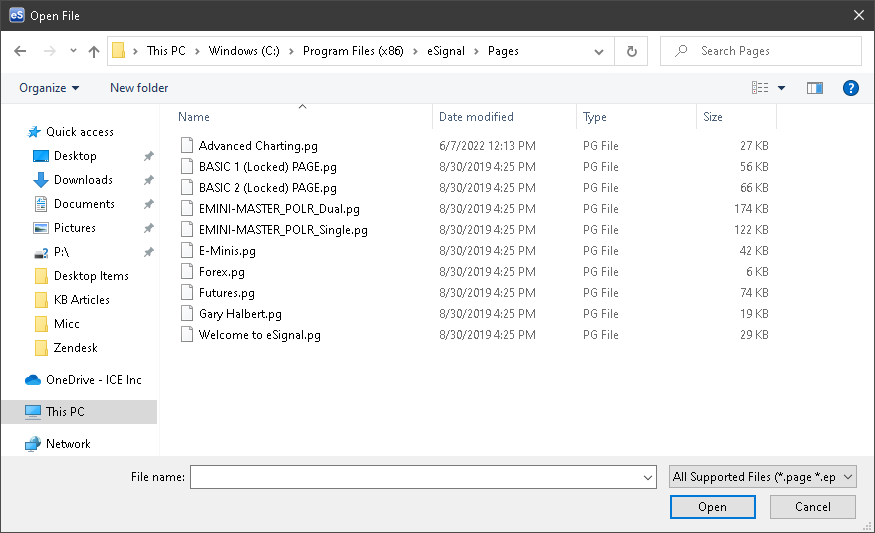
Task: Click the Search Pages field
Action: (x=761, y=51)
